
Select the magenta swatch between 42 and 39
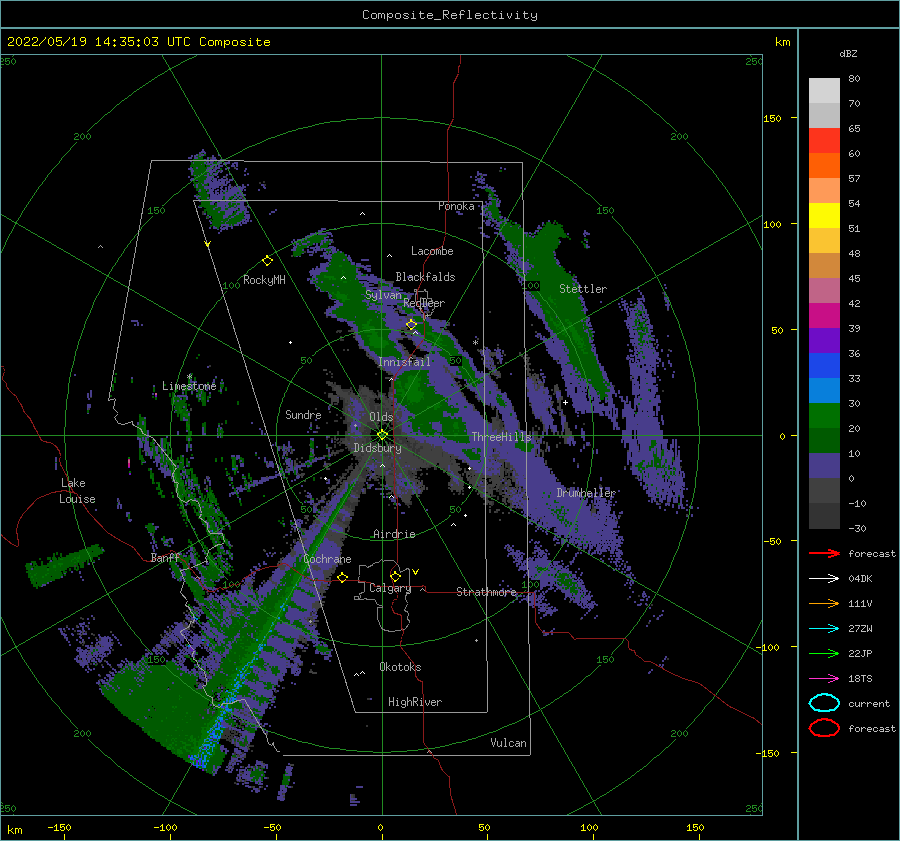tap(824, 316)
